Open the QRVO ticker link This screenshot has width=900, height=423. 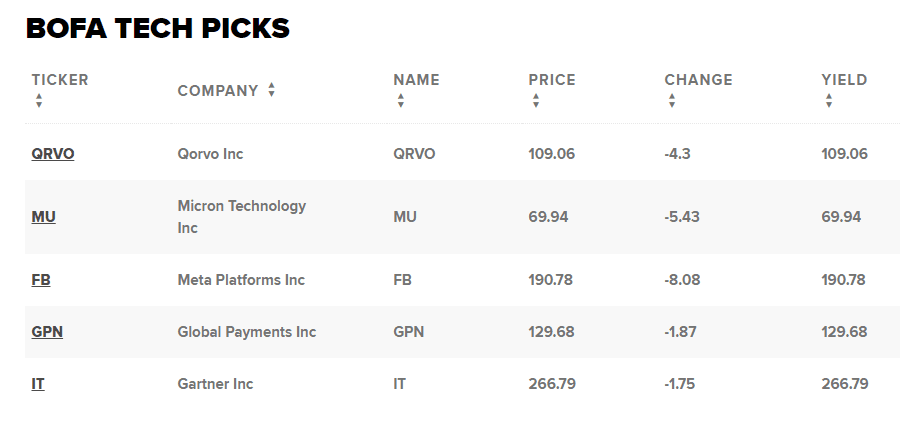point(53,154)
